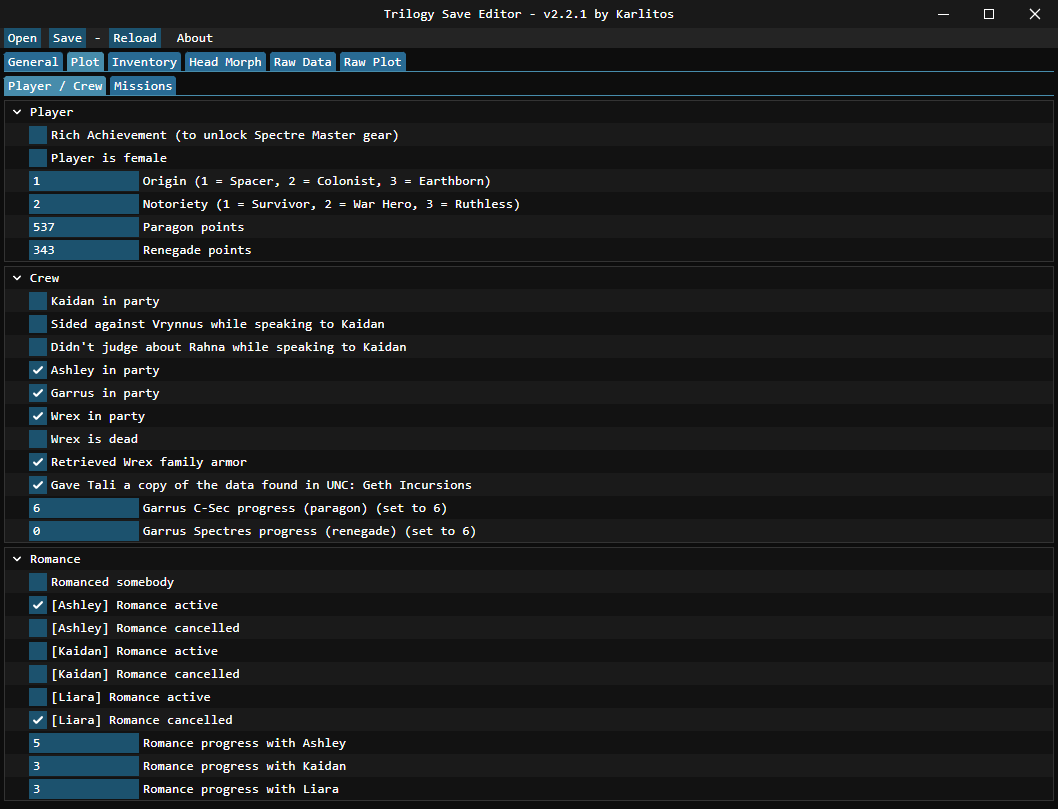
Task: Edit Romance progress with Liara field
Action: tap(84, 789)
